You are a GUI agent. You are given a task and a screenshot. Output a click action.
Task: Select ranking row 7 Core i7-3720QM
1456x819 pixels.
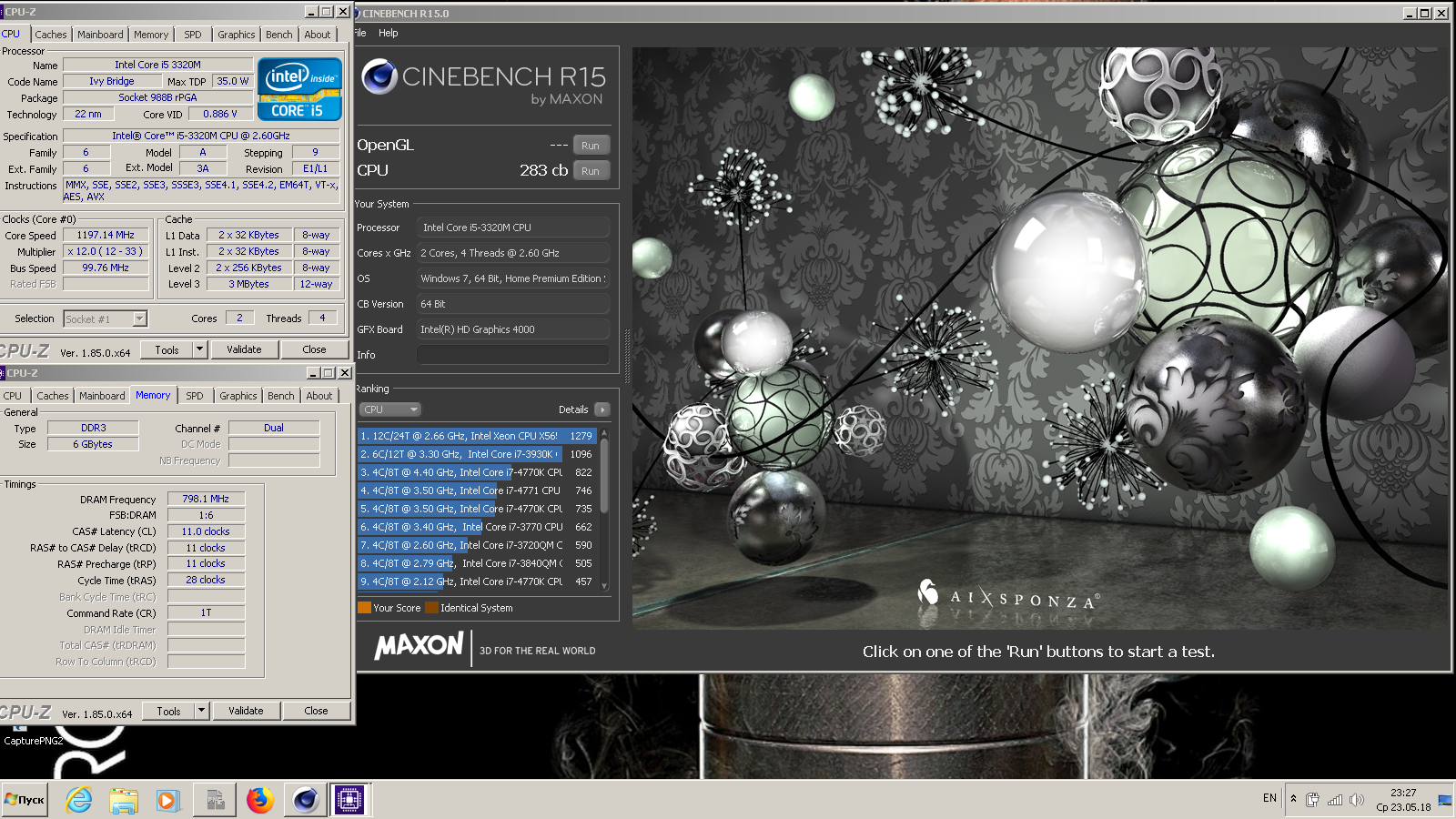pyautogui.click(x=477, y=545)
